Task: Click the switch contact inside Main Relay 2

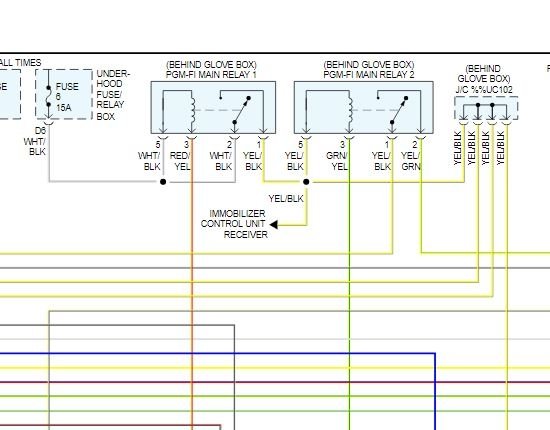Action: 399,110
